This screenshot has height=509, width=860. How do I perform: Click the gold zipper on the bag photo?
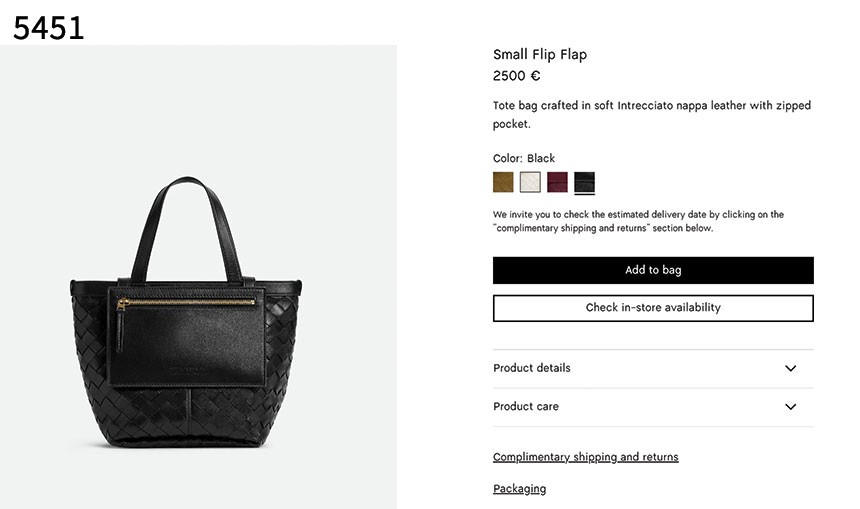pyautogui.click(x=186, y=302)
